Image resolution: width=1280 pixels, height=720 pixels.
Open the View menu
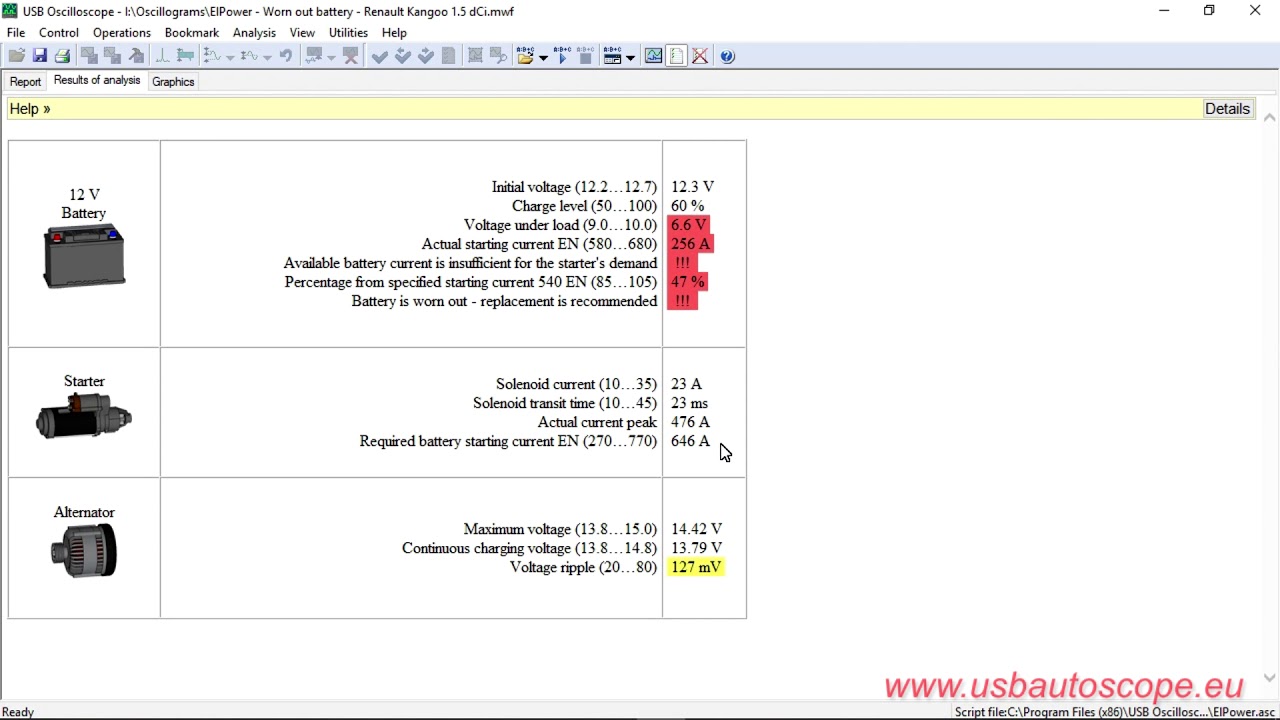302,32
